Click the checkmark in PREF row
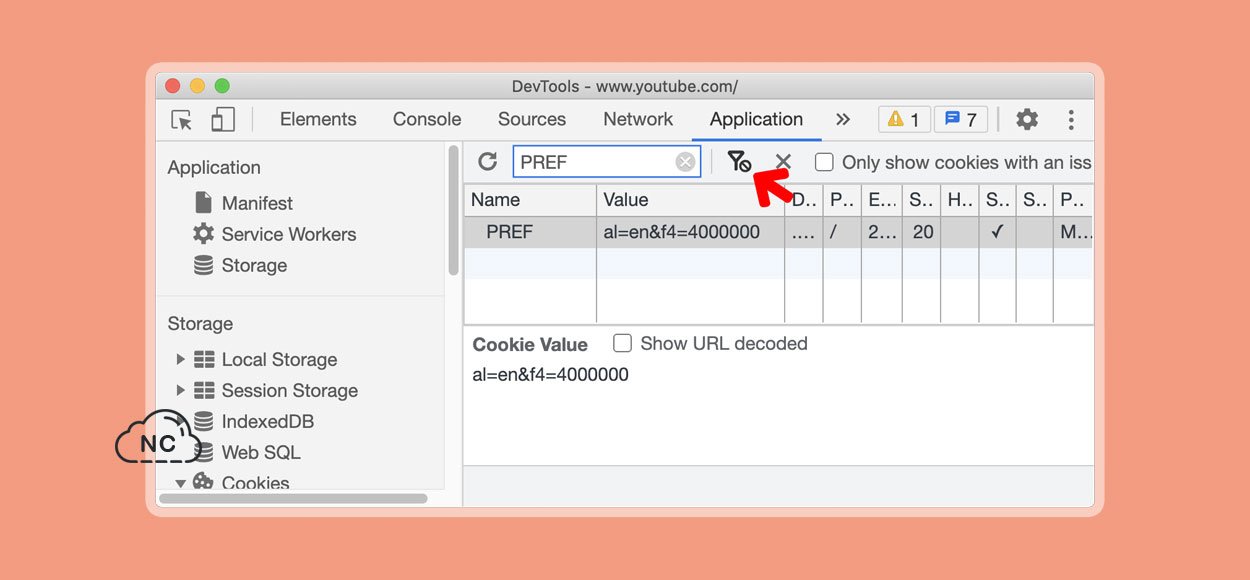This screenshot has width=1250, height=580. (997, 232)
